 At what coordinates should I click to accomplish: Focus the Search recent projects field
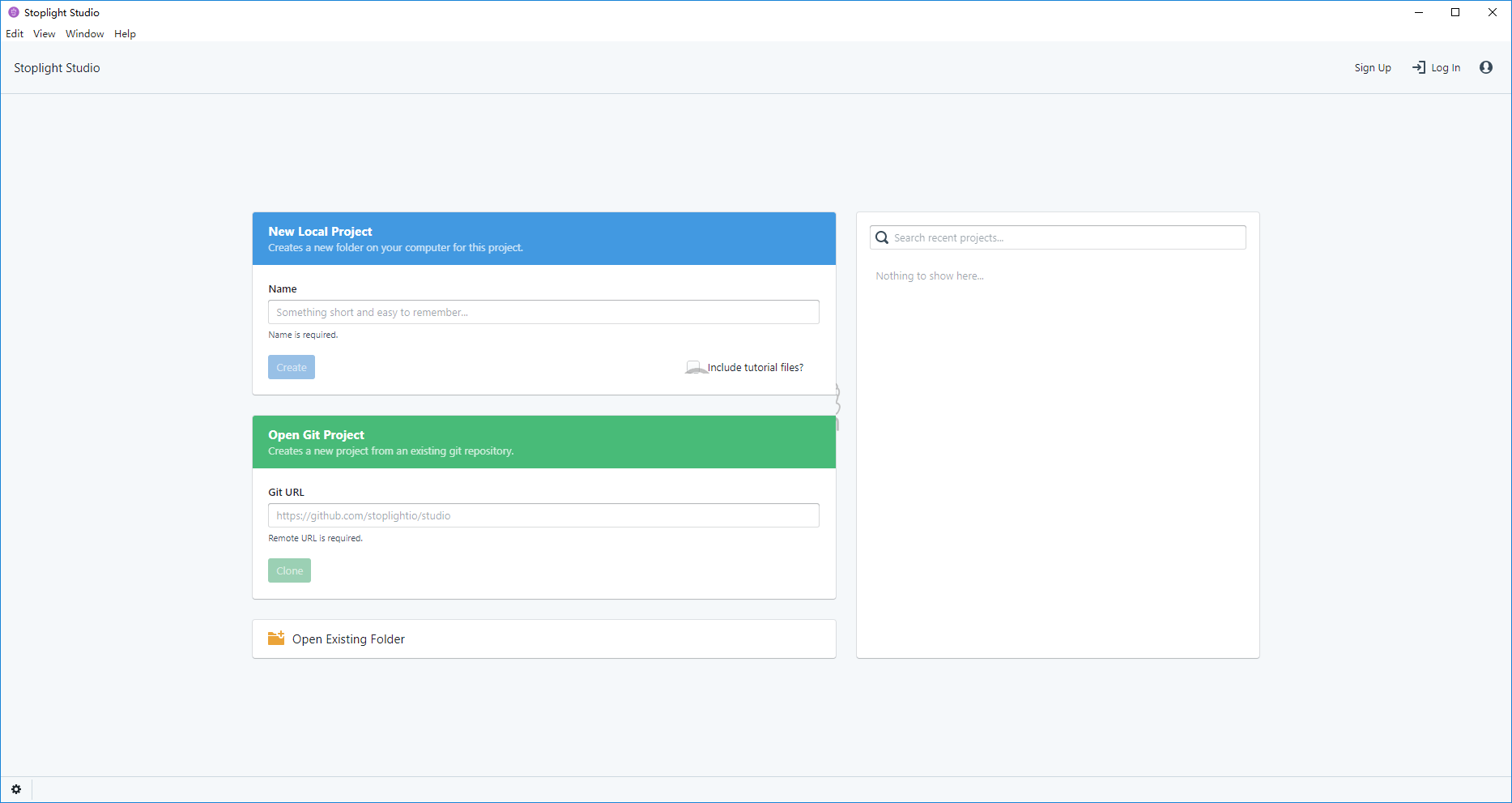[1058, 237]
